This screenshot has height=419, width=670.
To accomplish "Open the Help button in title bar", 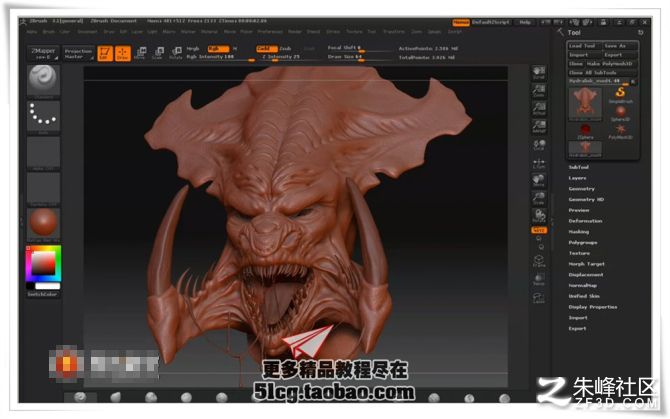I will 525,22.
